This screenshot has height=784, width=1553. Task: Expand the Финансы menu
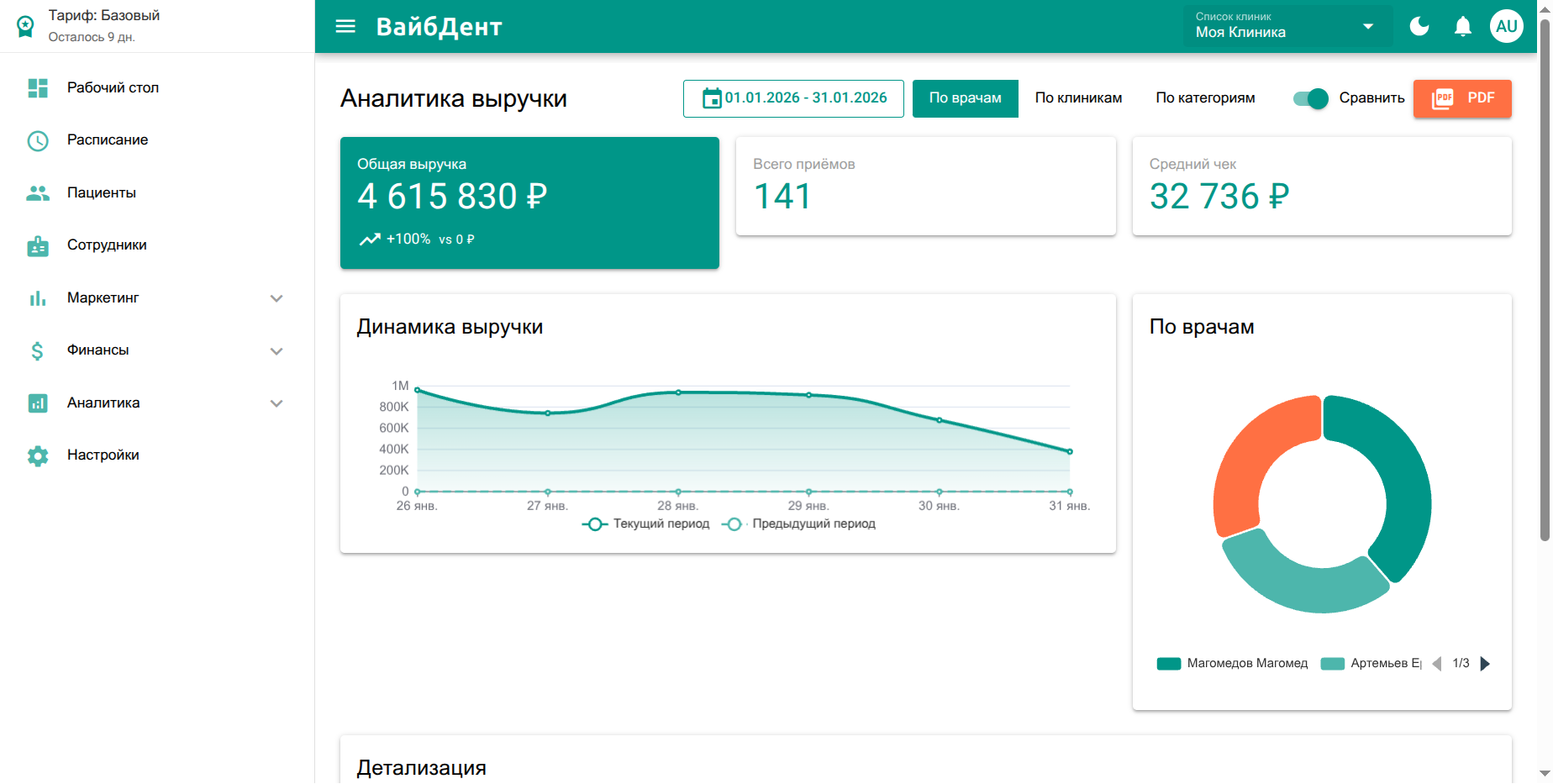(97, 350)
